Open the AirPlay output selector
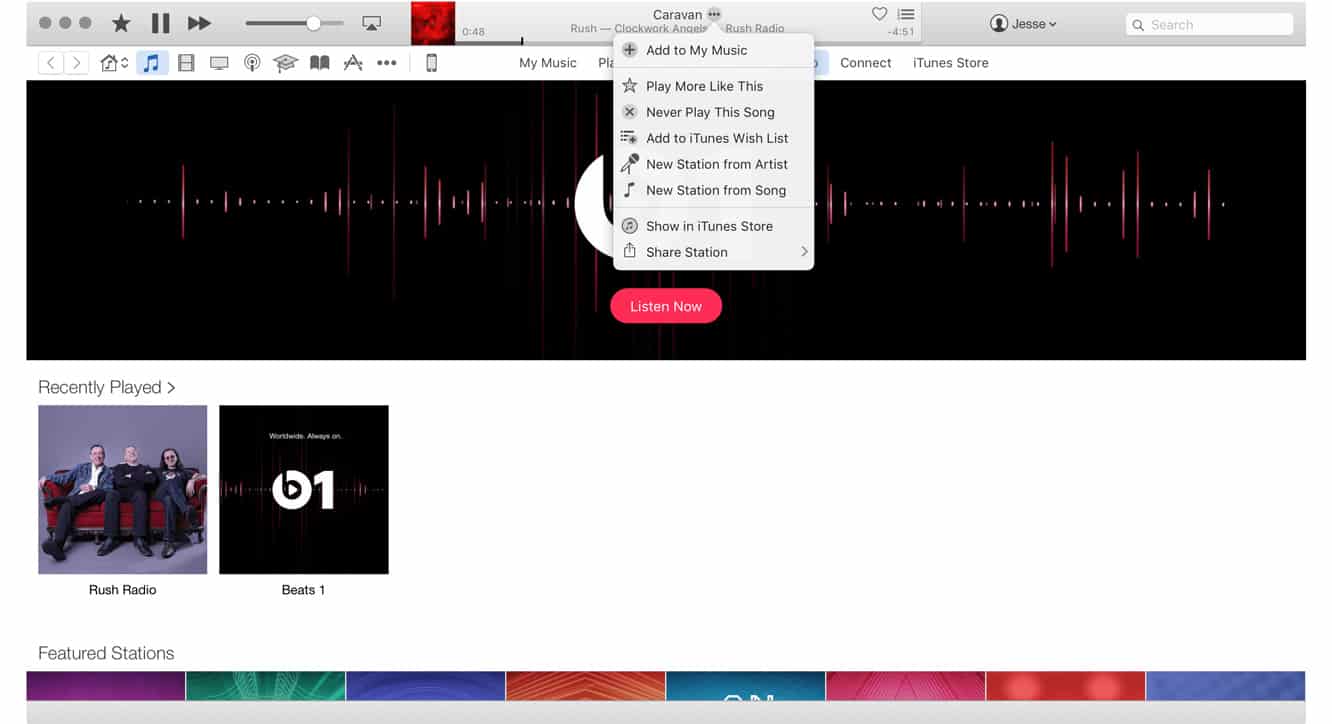Screen dimensions: 1332x724 point(372,23)
